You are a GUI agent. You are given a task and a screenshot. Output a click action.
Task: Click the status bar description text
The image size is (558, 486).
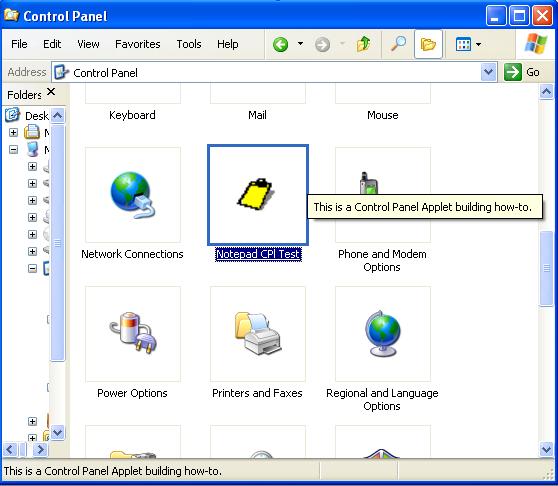pyautogui.click(x=113, y=471)
